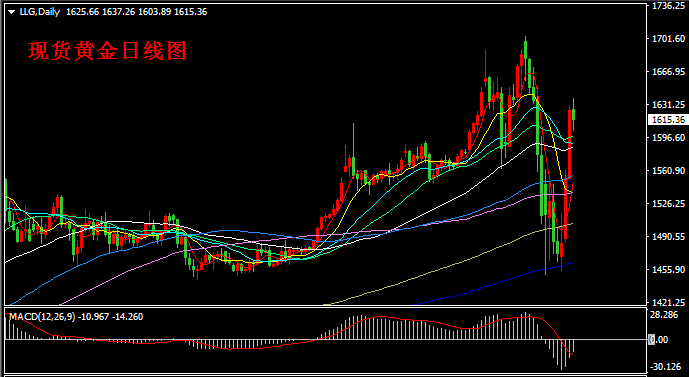This screenshot has height=377, width=689.
Task: Click the MACD(12,26,9) indicator label
Action: click(x=42, y=317)
